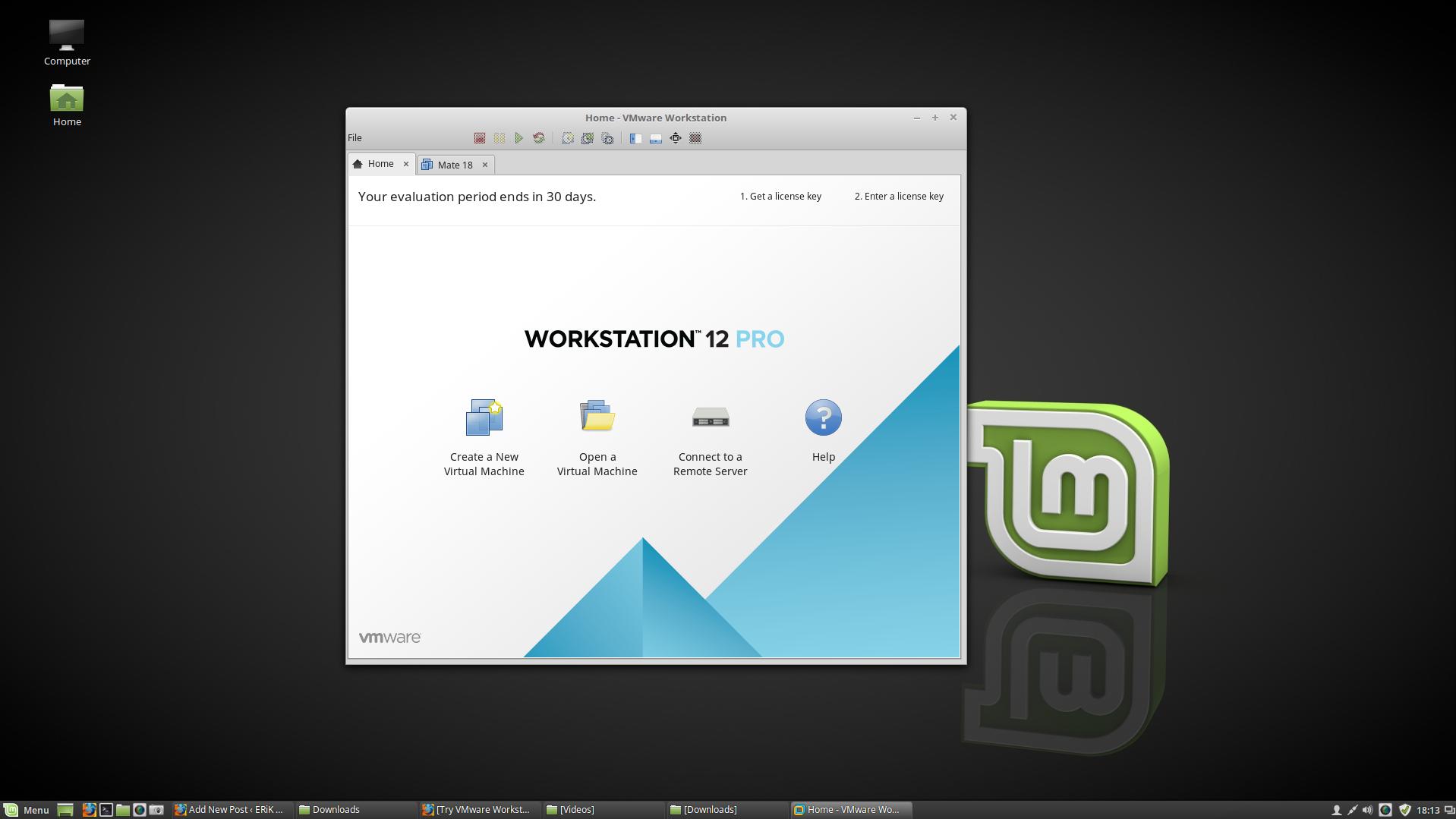Screen dimensions: 1456x819
Task: Close the Home tab
Action: pos(406,164)
